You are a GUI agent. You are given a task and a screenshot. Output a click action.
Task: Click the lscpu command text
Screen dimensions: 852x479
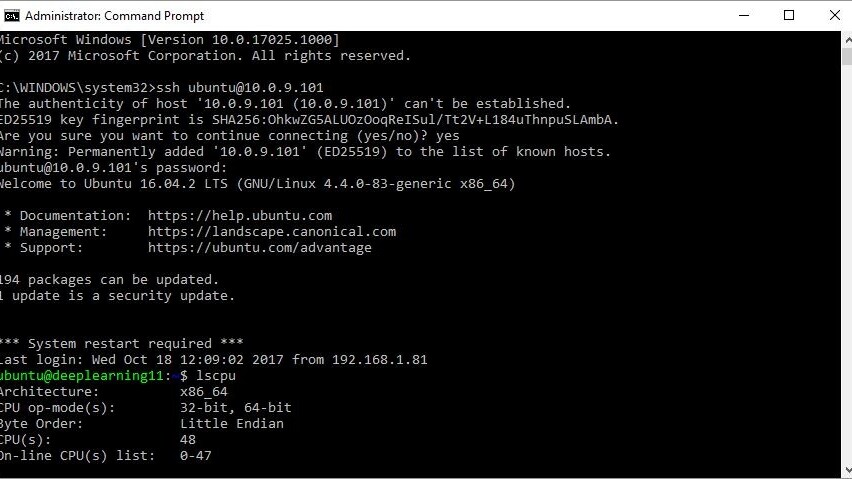216,376
